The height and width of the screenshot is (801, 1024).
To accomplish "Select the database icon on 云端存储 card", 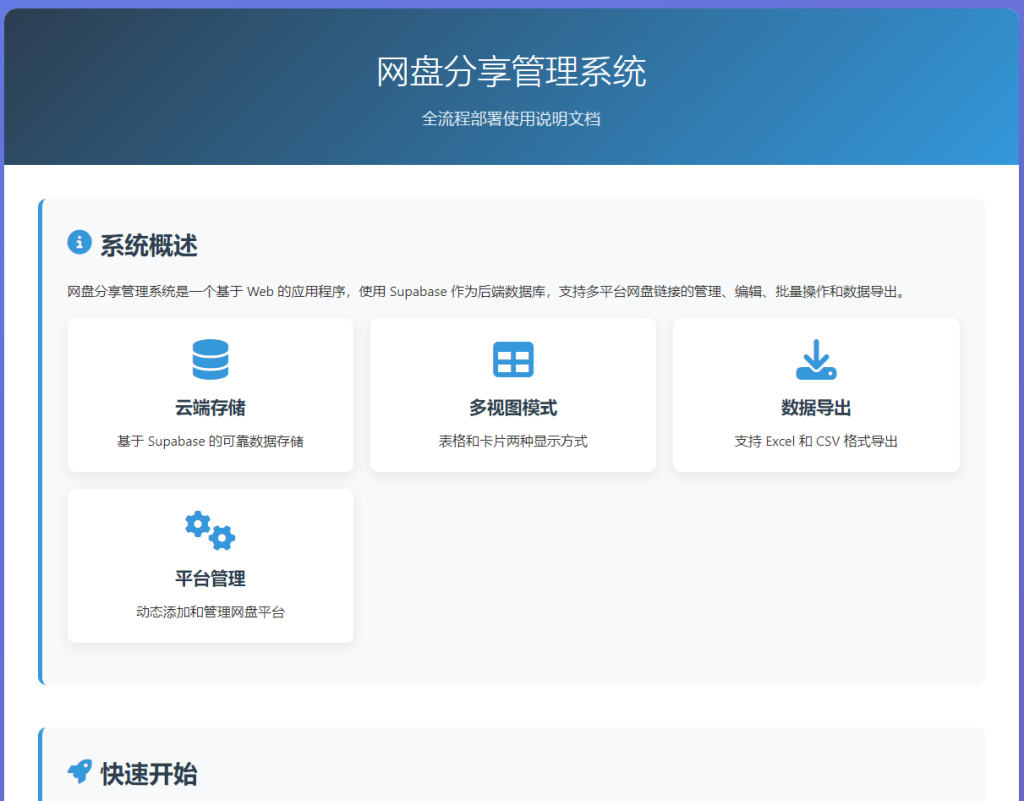I will [210, 358].
